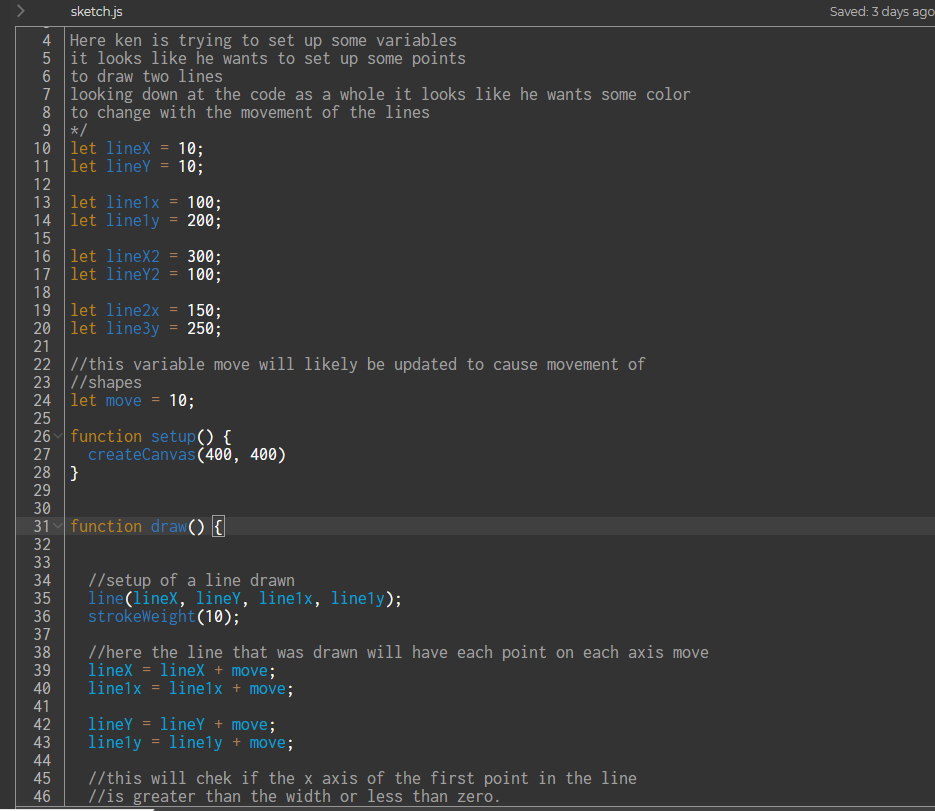Image resolution: width=935 pixels, height=811 pixels.
Task: Click the 'lineY = lineY + move;' statement
Action: [x=181, y=725]
